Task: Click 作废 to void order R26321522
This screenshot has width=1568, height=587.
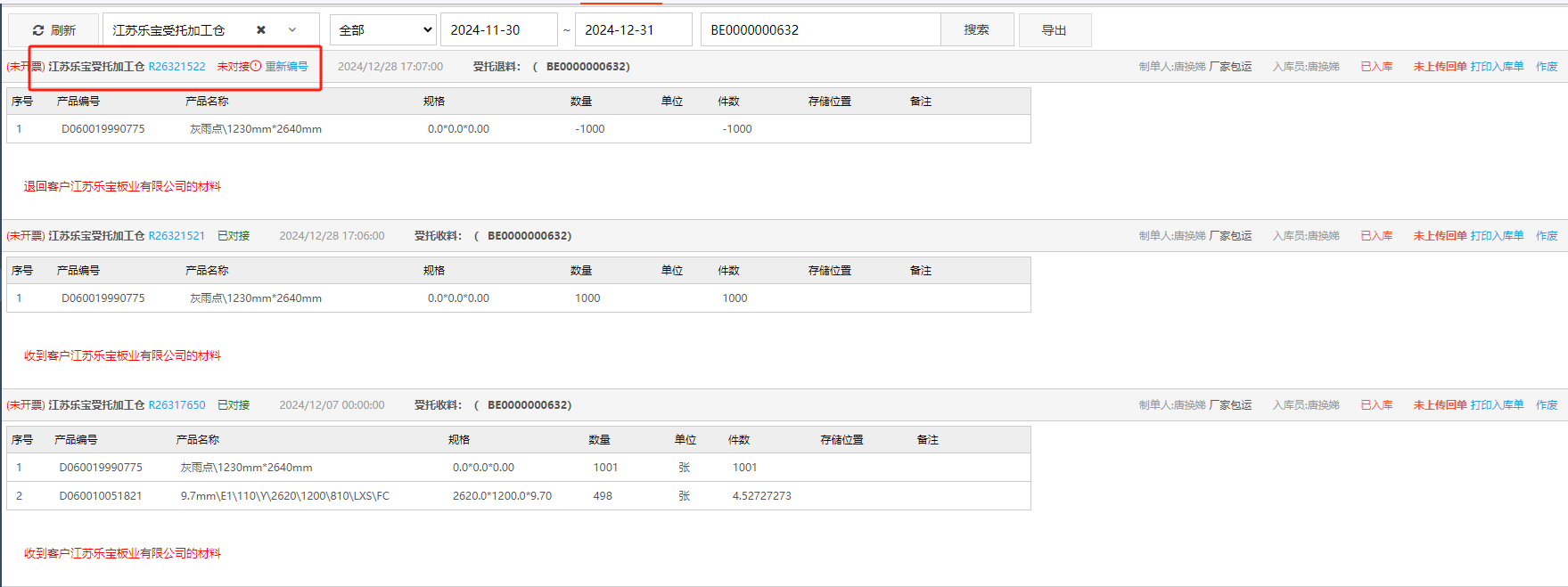Action: pyautogui.click(x=1547, y=67)
